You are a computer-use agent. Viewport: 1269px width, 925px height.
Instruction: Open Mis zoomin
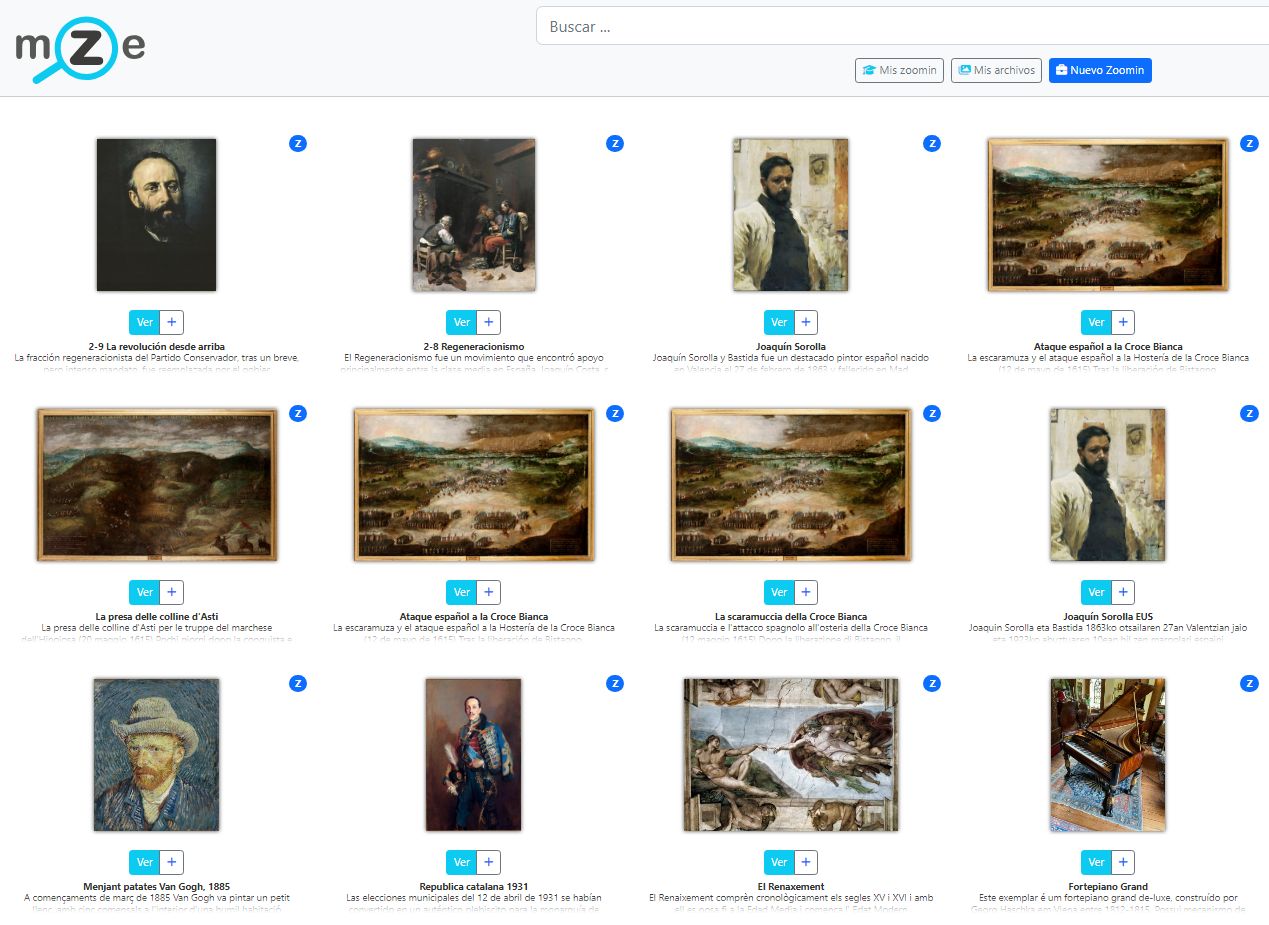point(899,70)
